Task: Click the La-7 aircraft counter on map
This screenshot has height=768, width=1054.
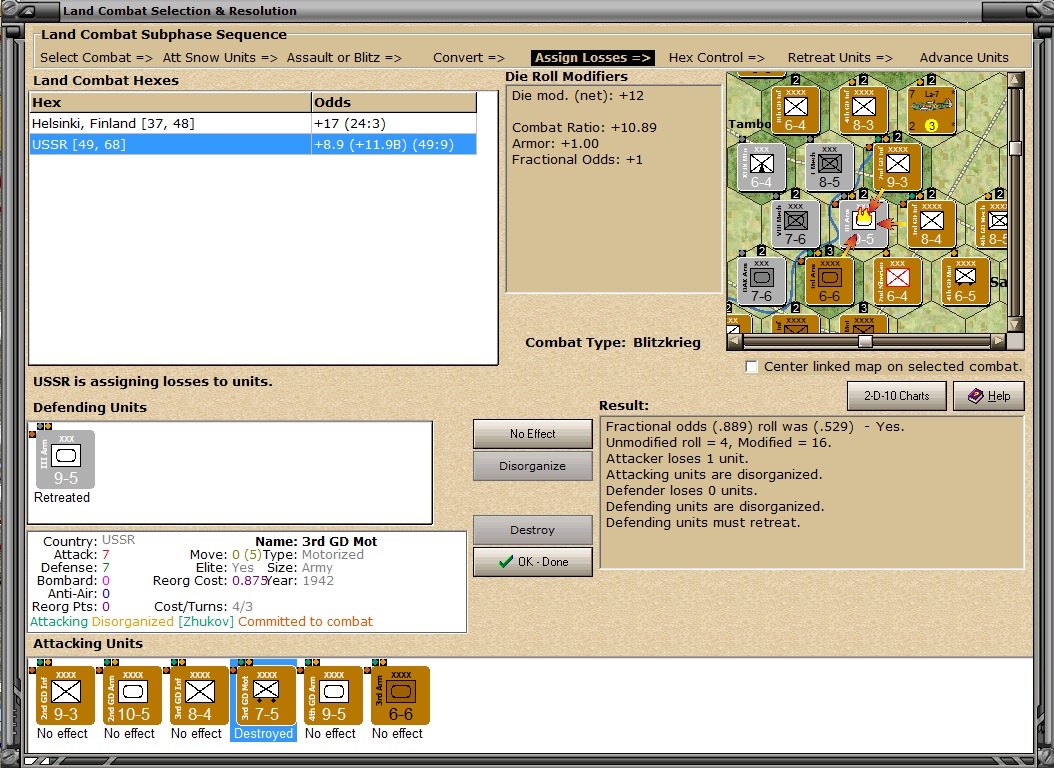Action: pyautogui.click(x=931, y=110)
